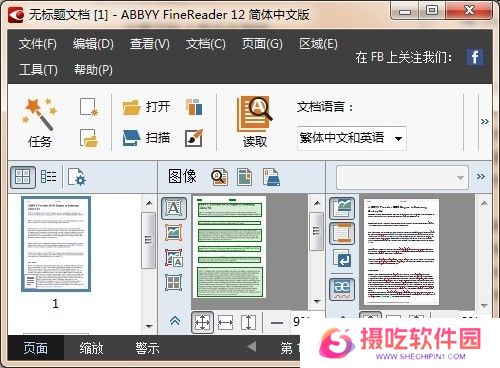The width and height of the screenshot is (500, 368).
Task: Select the draw text area tool
Action: point(174,209)
